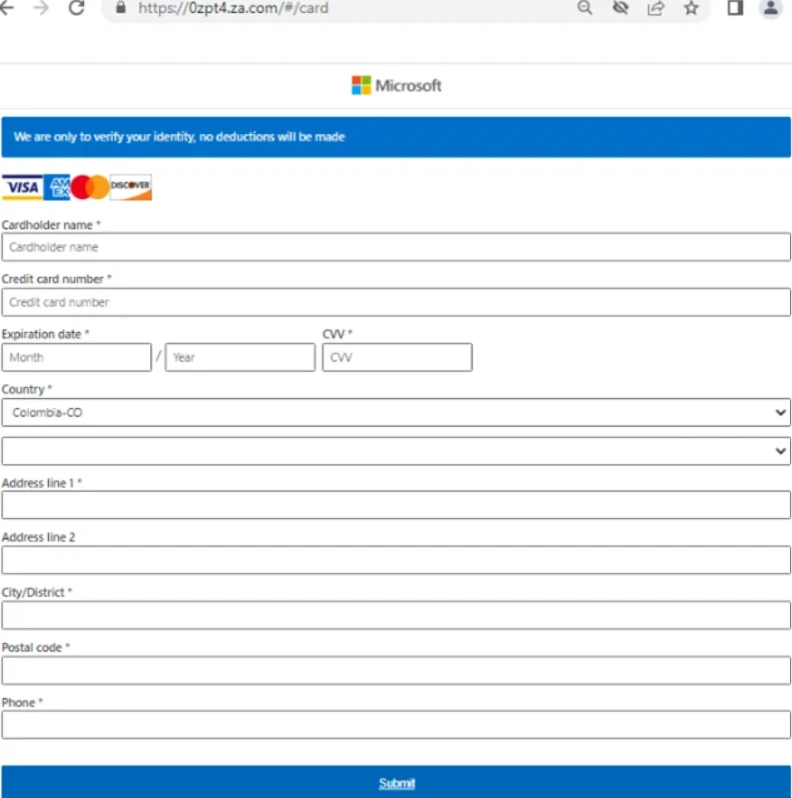Screen dimensions: 792x798
Task: Select the CVV input box
Action: pos(397,357)
